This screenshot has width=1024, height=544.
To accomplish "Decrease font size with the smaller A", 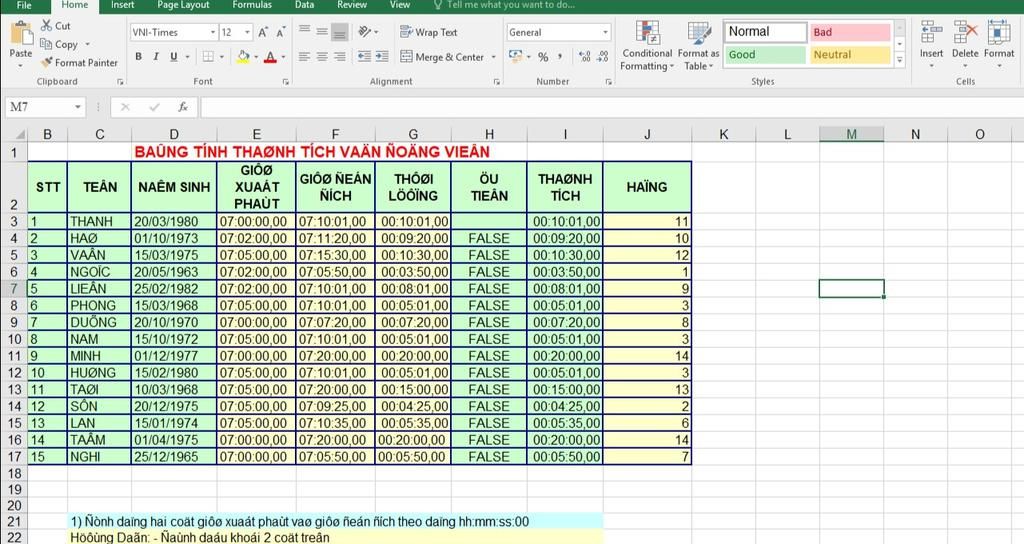I will [280, 33].
